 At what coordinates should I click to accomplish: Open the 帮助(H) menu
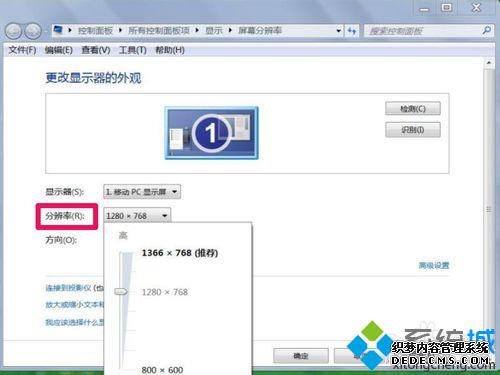170,50
